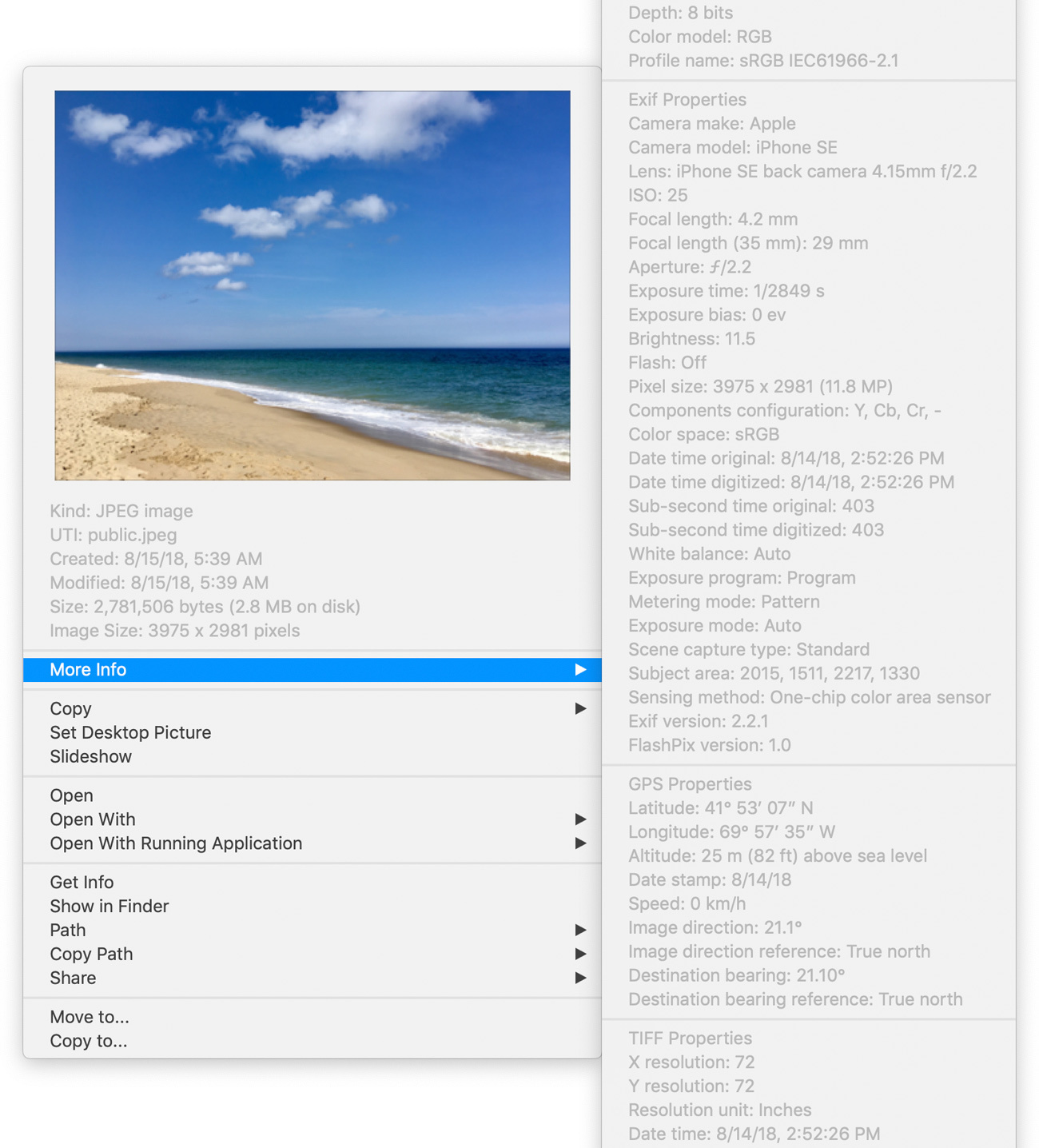Screen dimensions: 1039x1148
Task: Choose "Move to..." at the bottom
Action: [x=89, y=1016]
